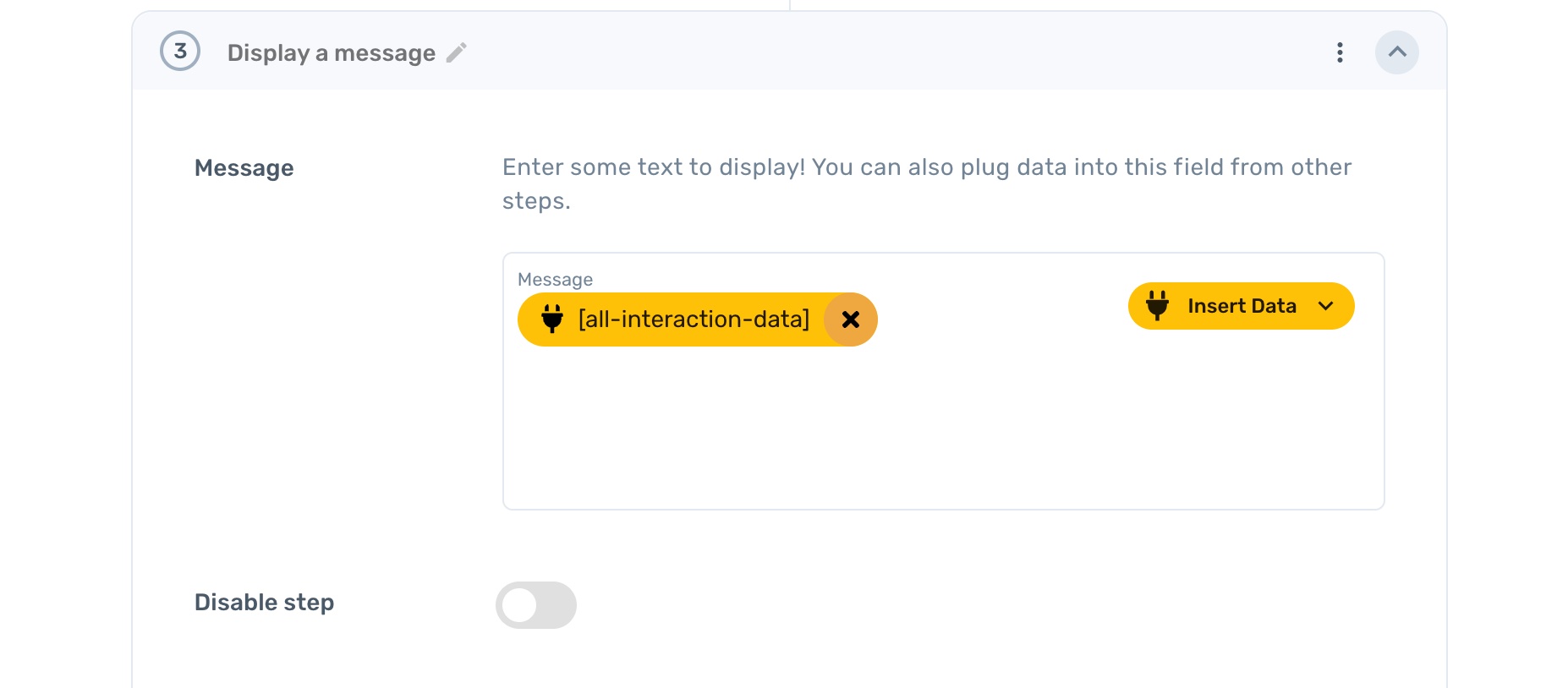The width and height of the screenshot is (1568, 688).
Task: Click the word "steps." in the helper description
Action: click(536, 201)
